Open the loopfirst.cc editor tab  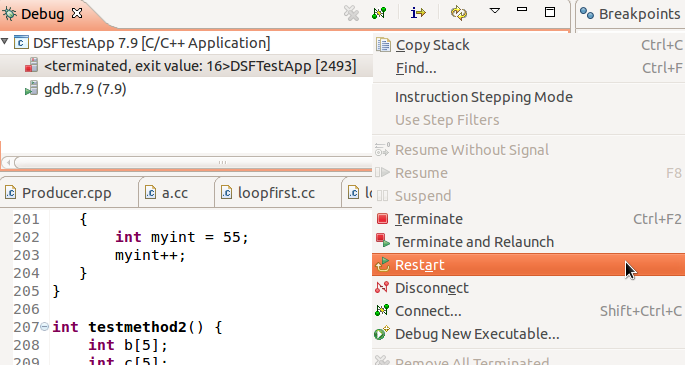276,193
